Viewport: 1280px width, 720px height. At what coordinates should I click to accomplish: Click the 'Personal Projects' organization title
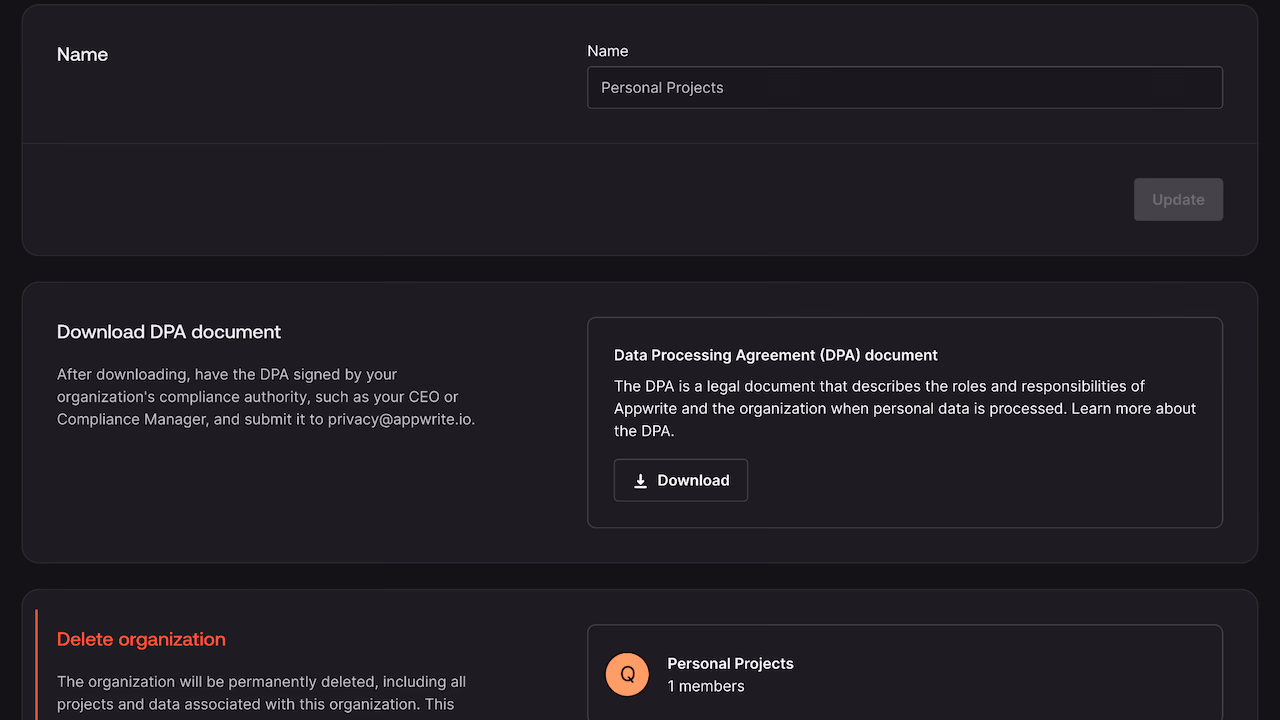[730, 663]
